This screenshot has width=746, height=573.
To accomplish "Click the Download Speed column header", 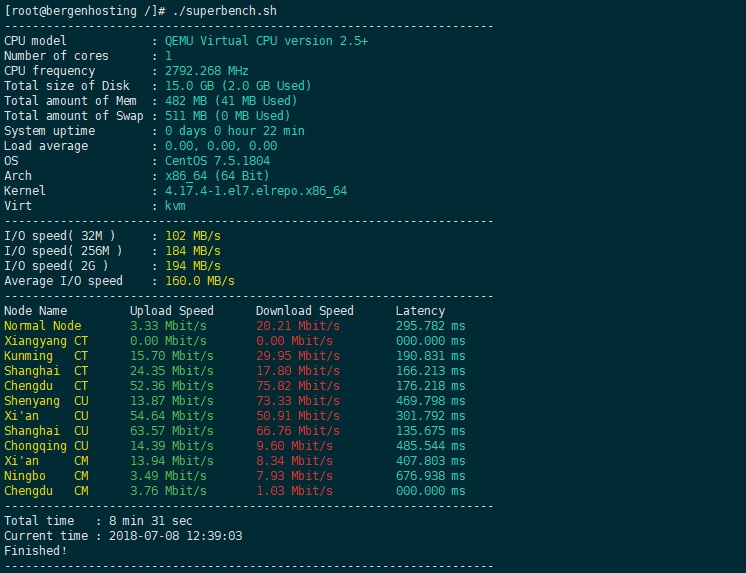I will pyautogui.click(x=304, y=311).
